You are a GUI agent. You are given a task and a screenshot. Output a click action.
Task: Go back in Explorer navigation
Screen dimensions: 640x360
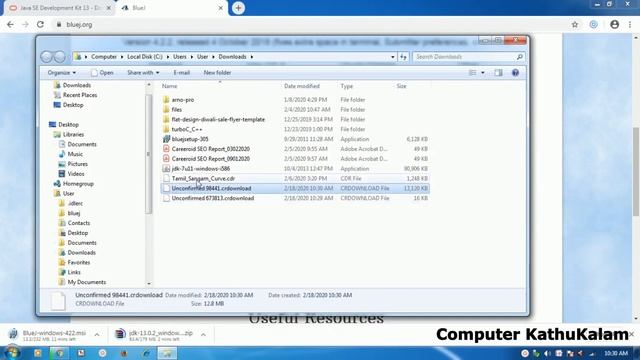(47, 57)
